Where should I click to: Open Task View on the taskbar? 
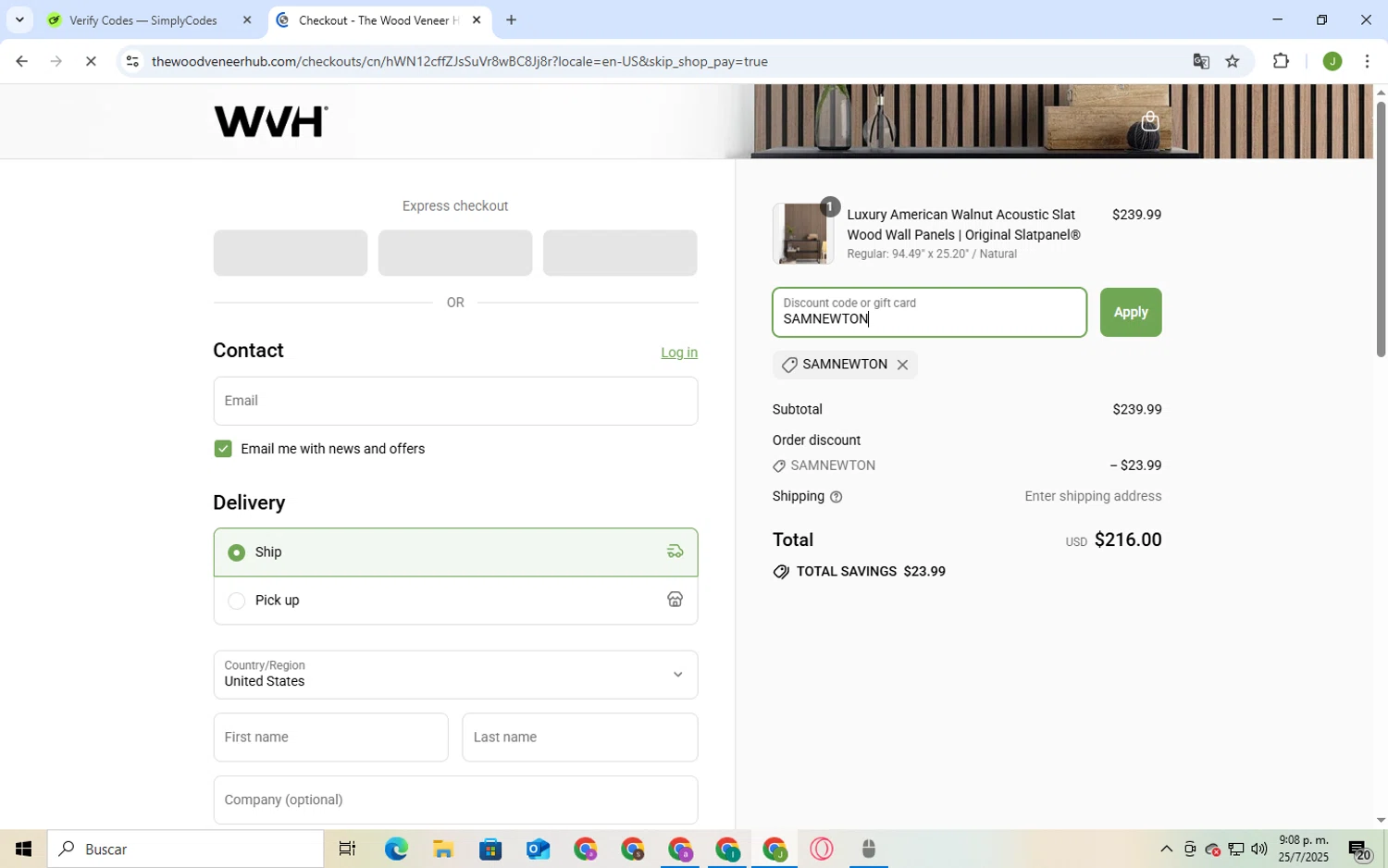pos(348,849)
